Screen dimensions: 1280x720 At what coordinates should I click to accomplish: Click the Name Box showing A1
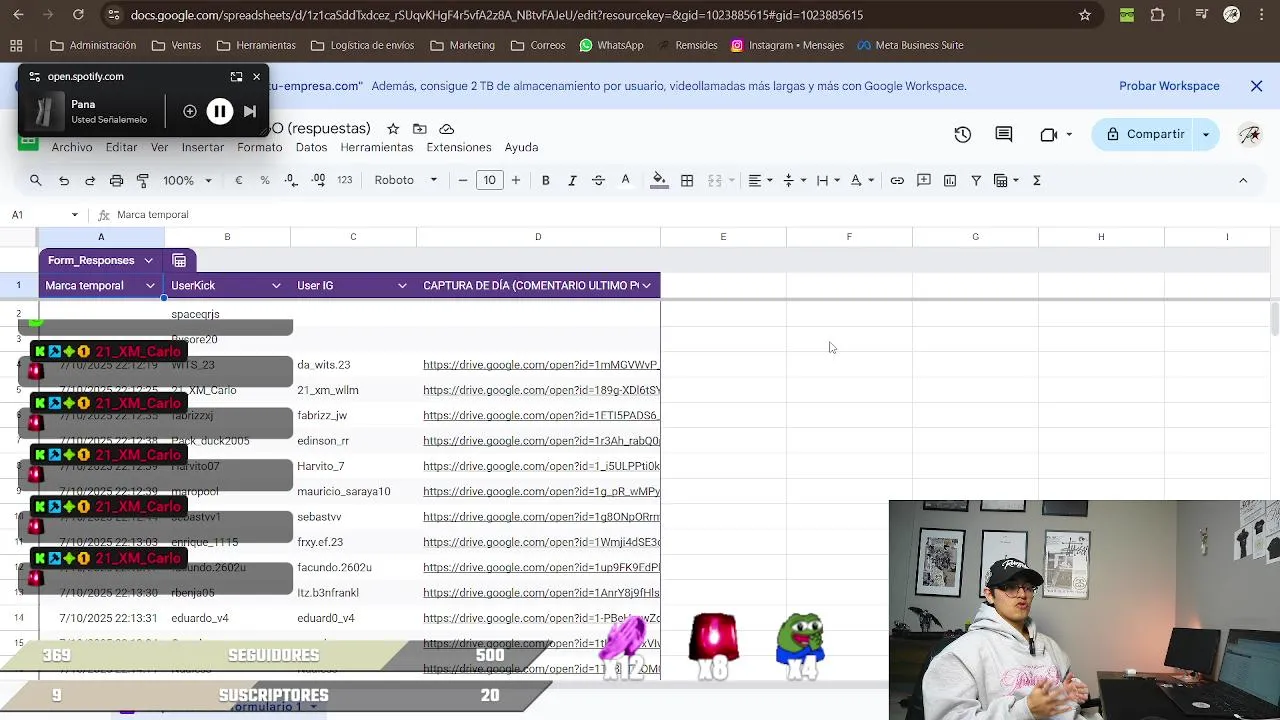point(45,215)
